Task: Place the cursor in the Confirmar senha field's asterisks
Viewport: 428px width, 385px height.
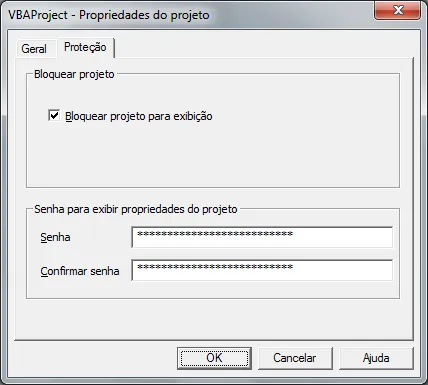Action: (x=215, y=267)
